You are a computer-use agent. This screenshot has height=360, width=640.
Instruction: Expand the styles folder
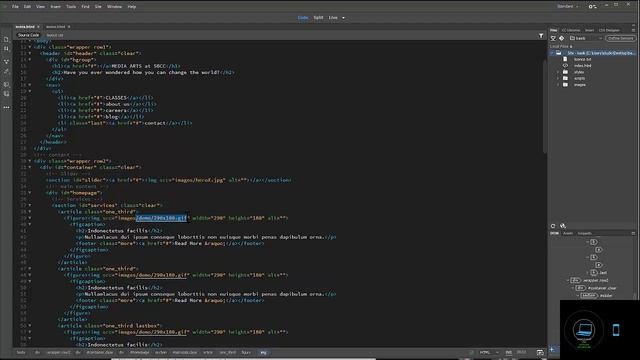pos(558,72)
